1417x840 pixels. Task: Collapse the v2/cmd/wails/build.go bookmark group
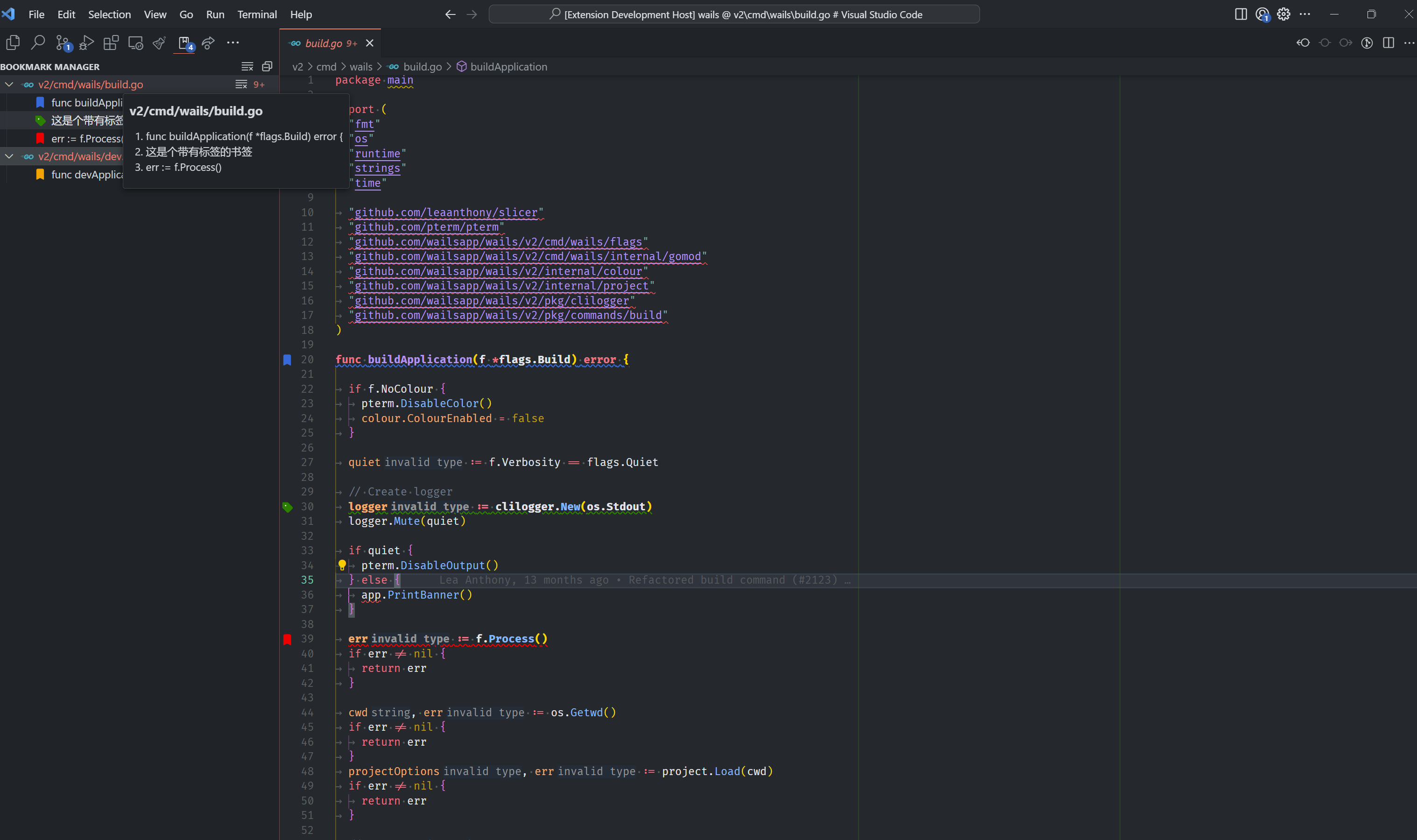coord(10,85)
